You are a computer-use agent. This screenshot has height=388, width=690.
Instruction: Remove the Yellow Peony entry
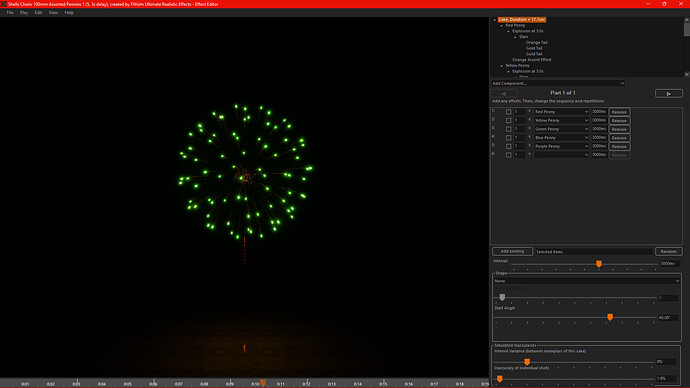pyautogui.click(x=619, y=121)
